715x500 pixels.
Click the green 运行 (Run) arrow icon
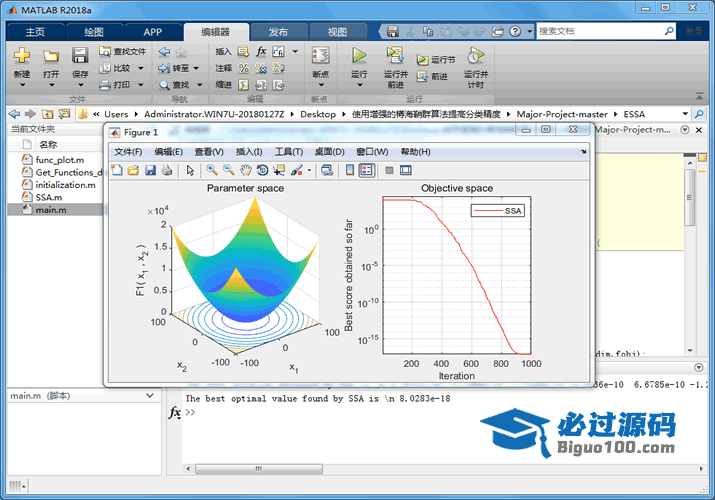pos(359,55)
